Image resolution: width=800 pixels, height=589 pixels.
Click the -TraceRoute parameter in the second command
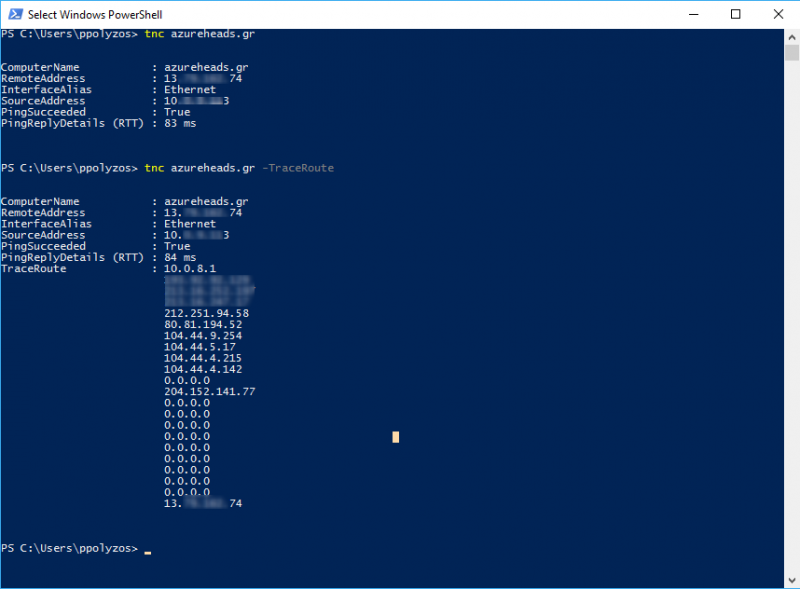pyautogui.click(x=297, y=168)
